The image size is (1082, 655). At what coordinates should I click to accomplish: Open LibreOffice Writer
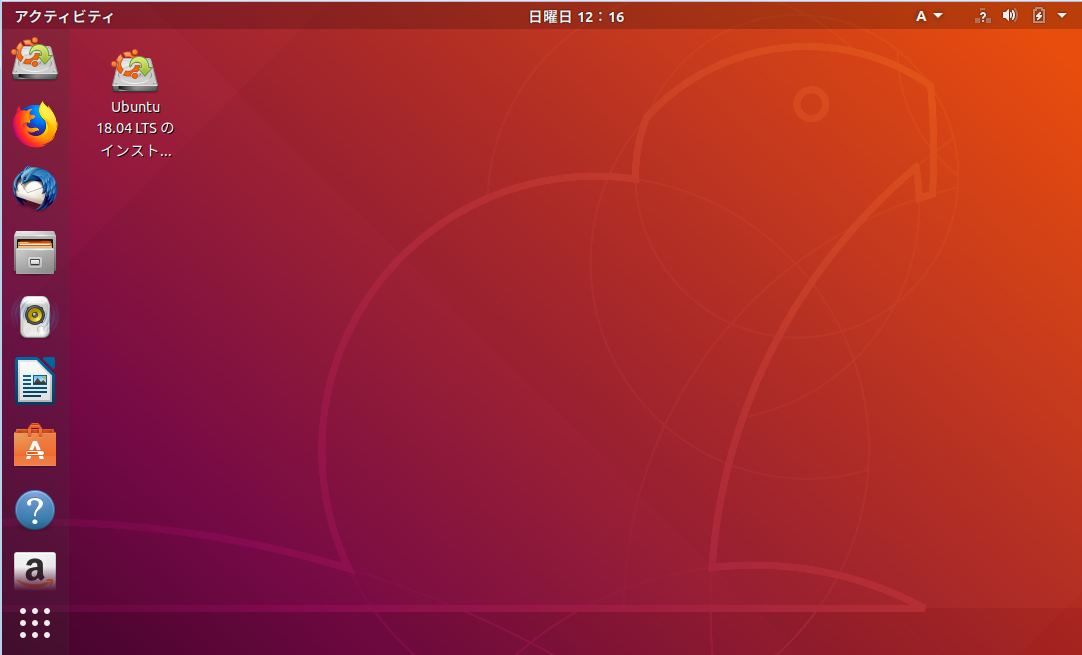35,381
